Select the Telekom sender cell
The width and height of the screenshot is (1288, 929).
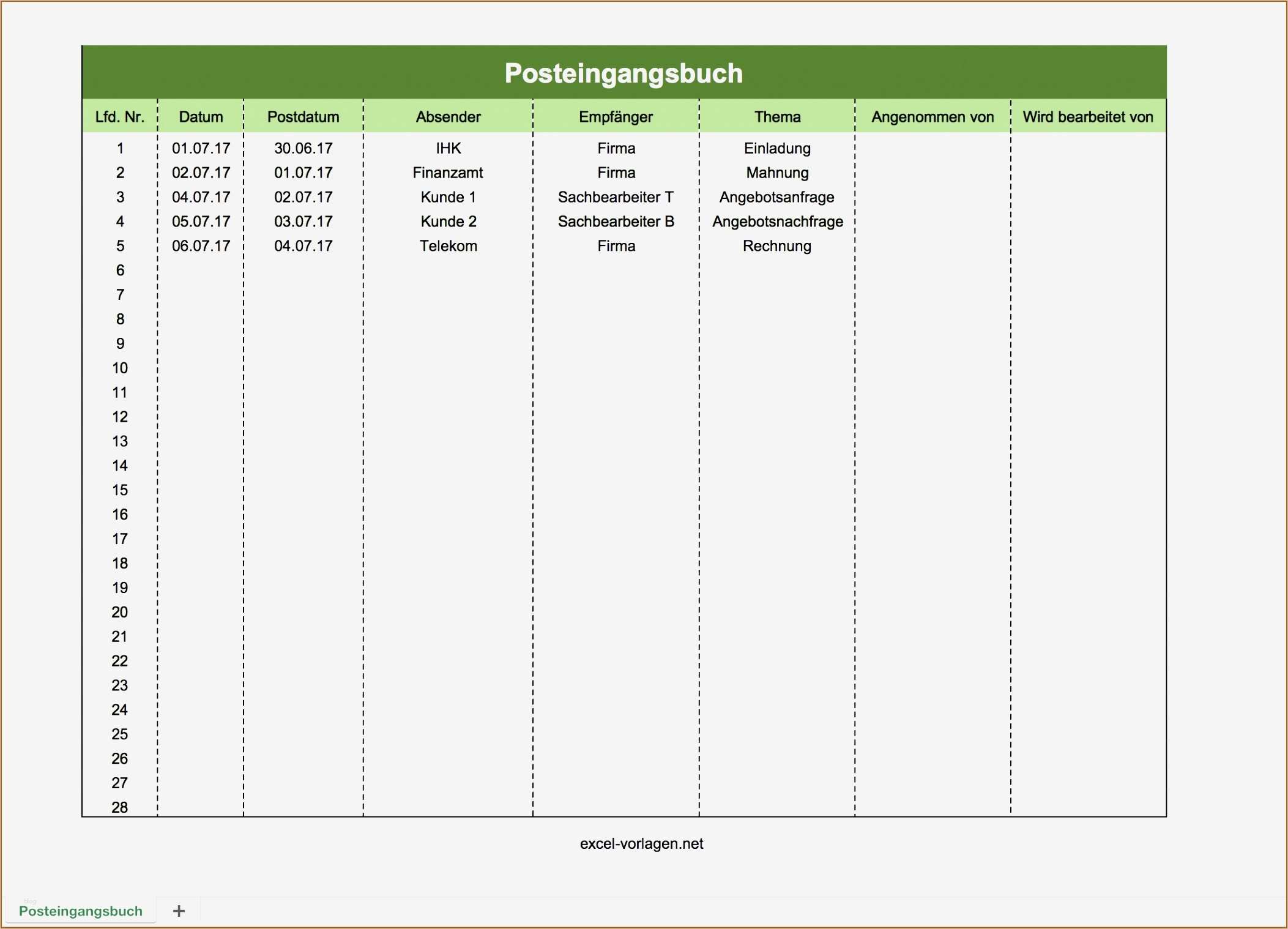[x=448, y=246]
